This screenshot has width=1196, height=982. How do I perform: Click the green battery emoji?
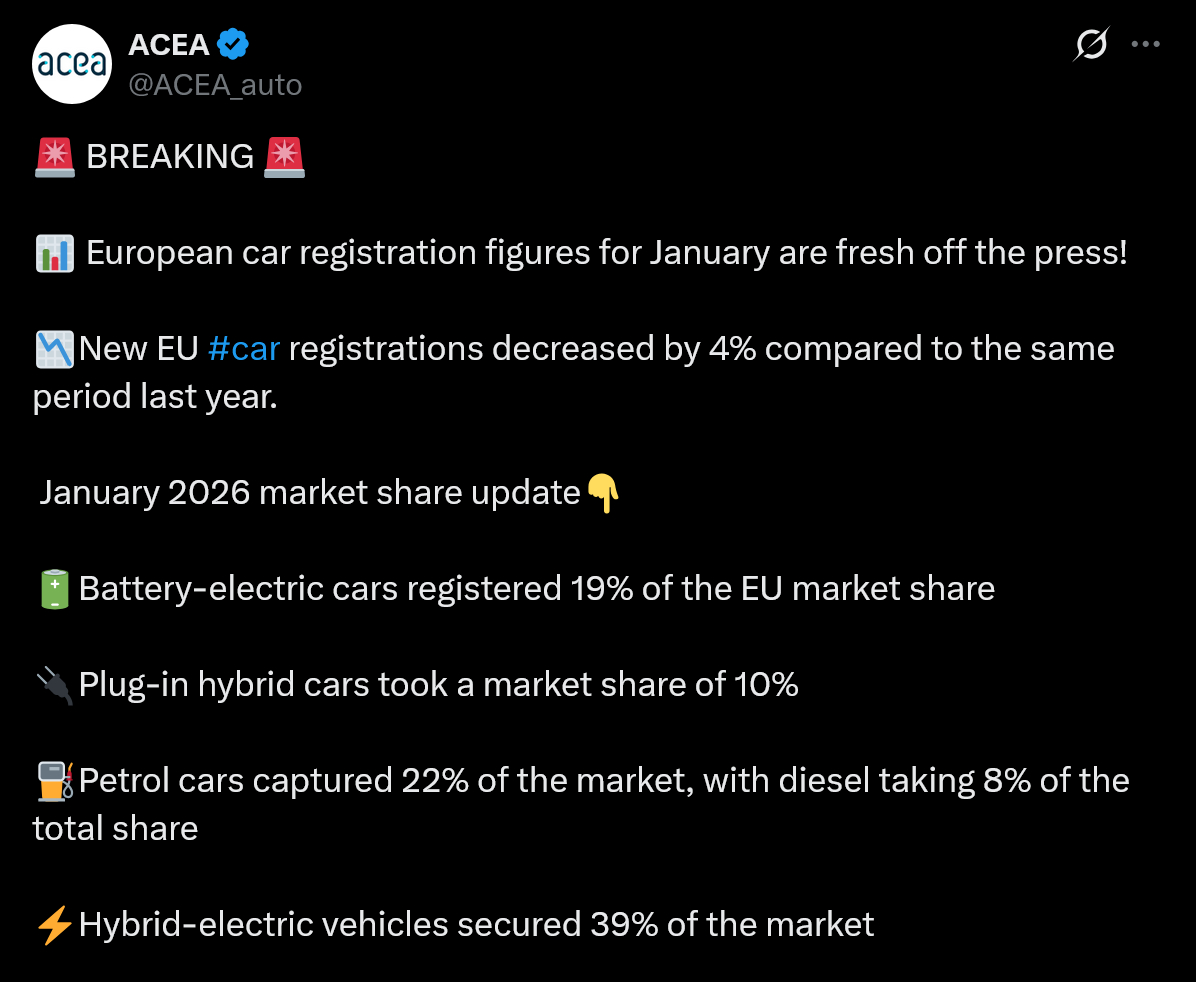tap(54, 589)
